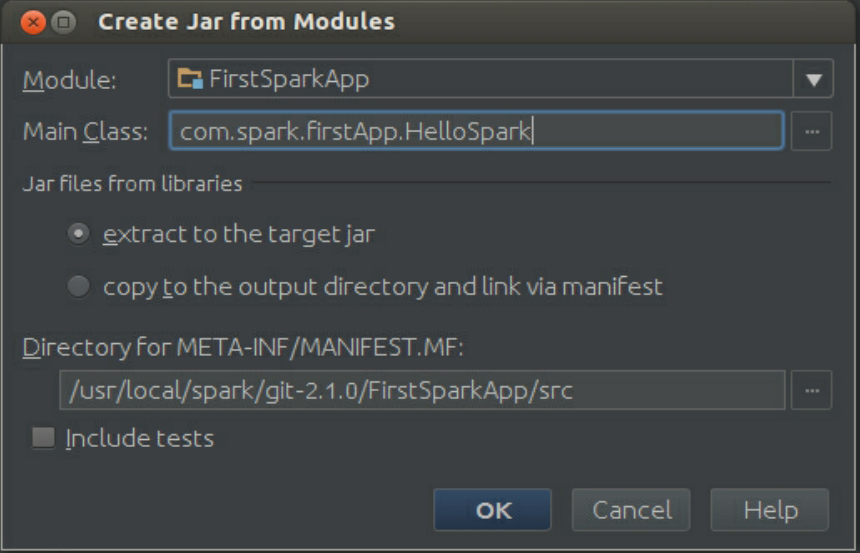Click into the Main Class text field
The height and width of the screenshot is (553, 860).
(476, 131)
